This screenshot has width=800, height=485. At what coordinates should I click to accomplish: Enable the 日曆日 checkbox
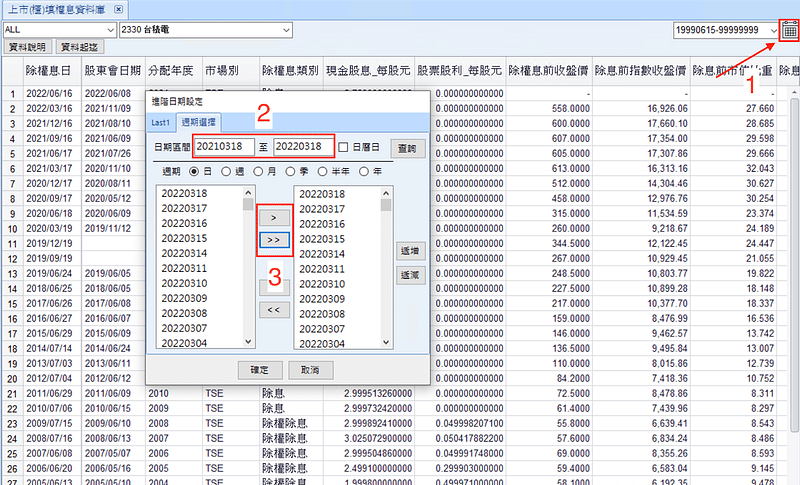(x=343, y=147)
